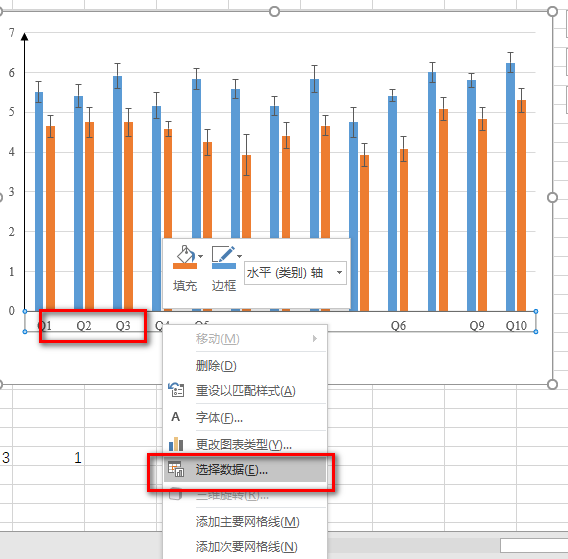Open the Border color dropdown arrow
Viewport: 568px width, 559px height.
239,256
